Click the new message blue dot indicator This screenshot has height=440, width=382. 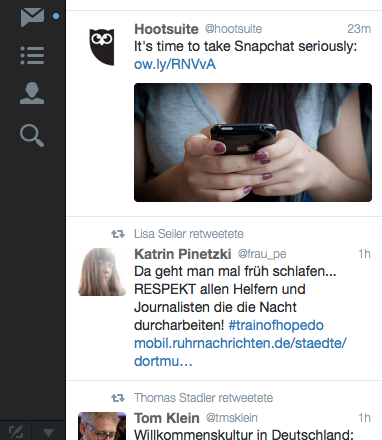pyautogui.click(x=56, y=16)
